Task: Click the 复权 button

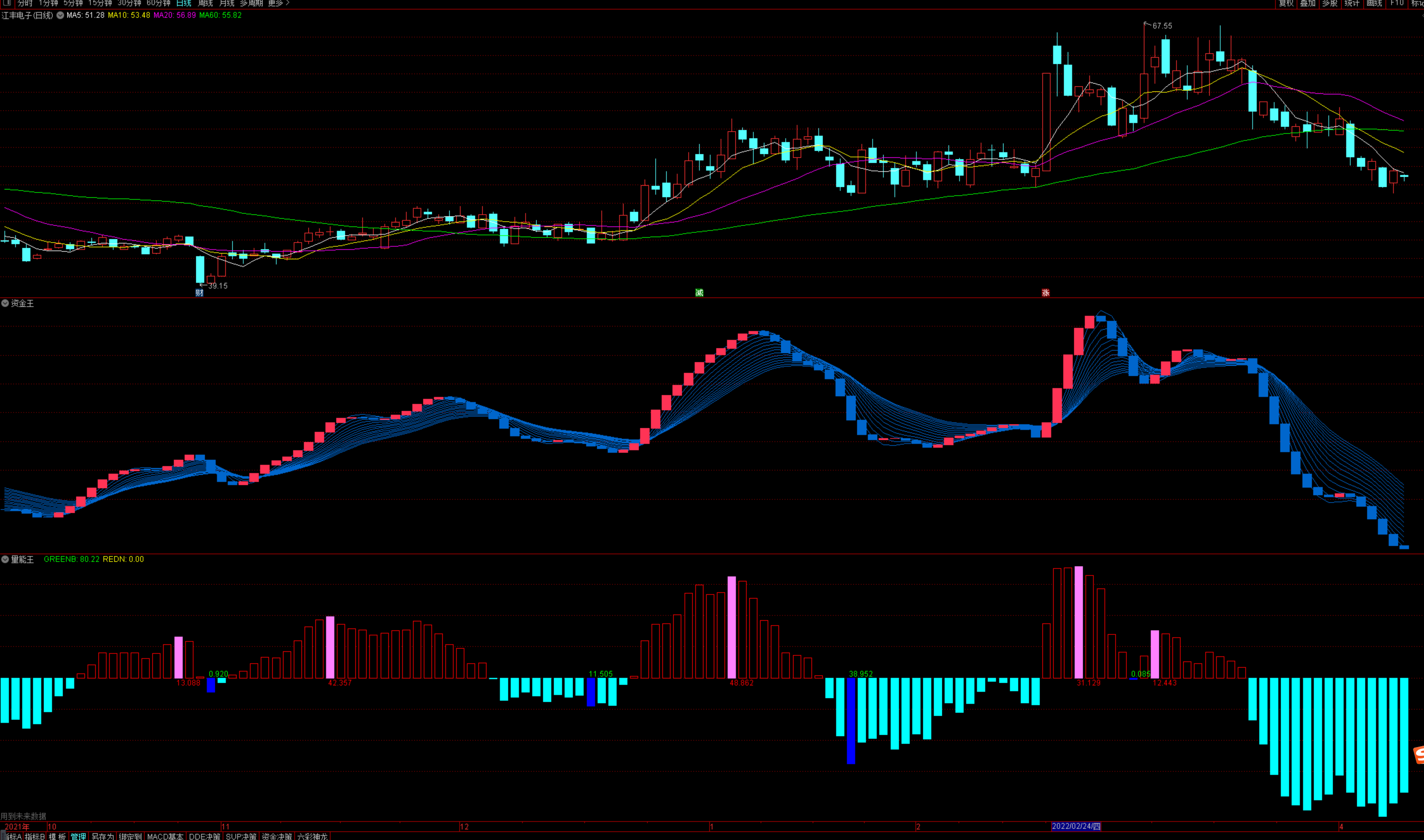Action: [x=1286, y=3]
